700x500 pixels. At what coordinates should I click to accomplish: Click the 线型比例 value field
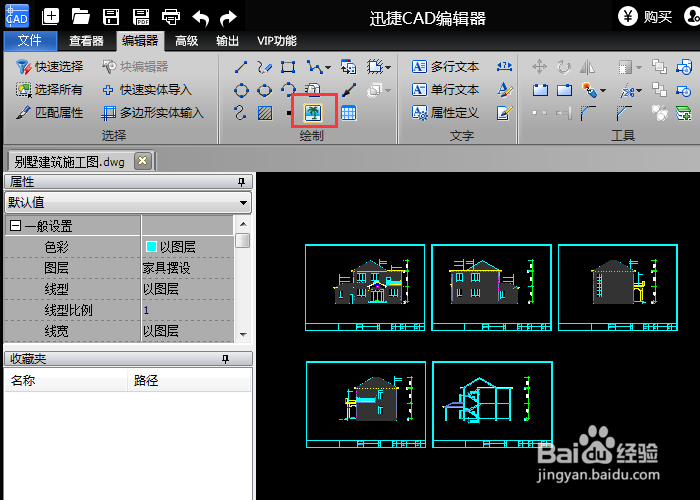[x=188, y=310]
